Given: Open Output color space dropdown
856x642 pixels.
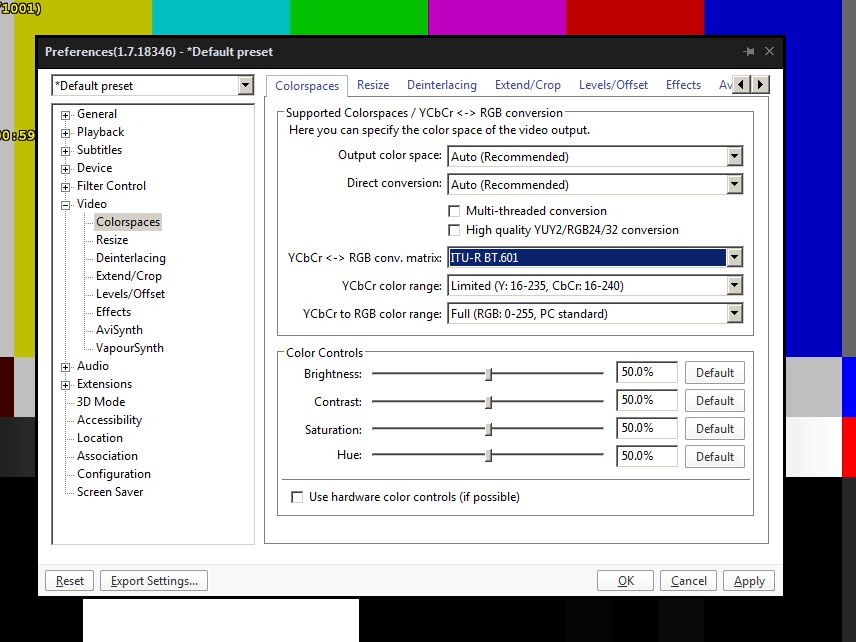Looking at the screenshot, I should 734,157.
